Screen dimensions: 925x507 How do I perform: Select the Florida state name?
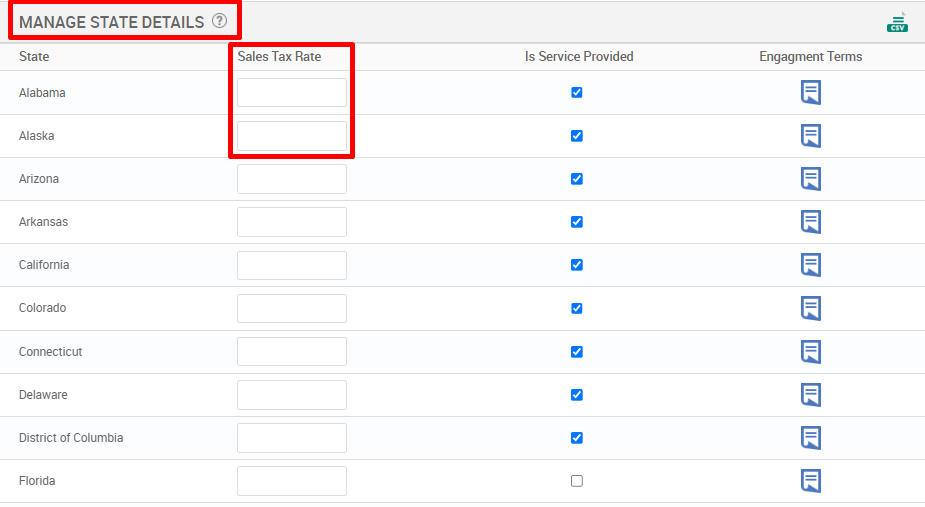tap(37, 481)
